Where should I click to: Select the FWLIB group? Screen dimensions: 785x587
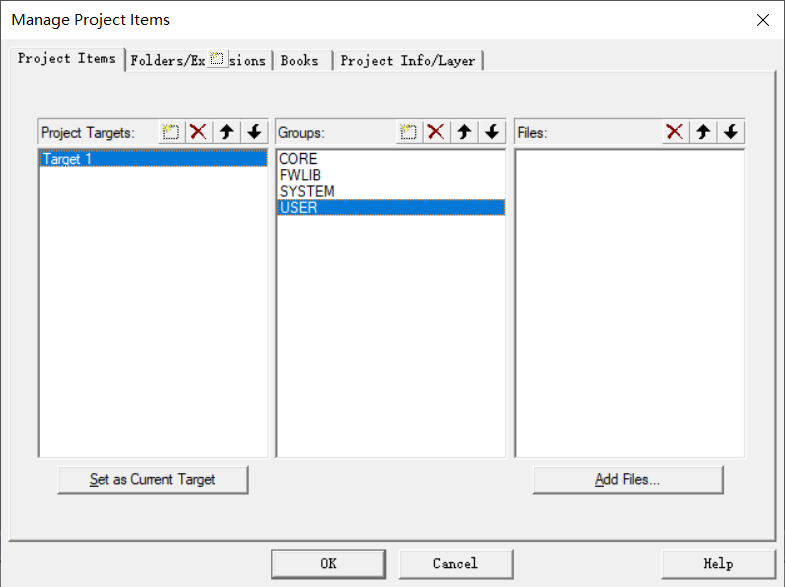click(390, 175)
